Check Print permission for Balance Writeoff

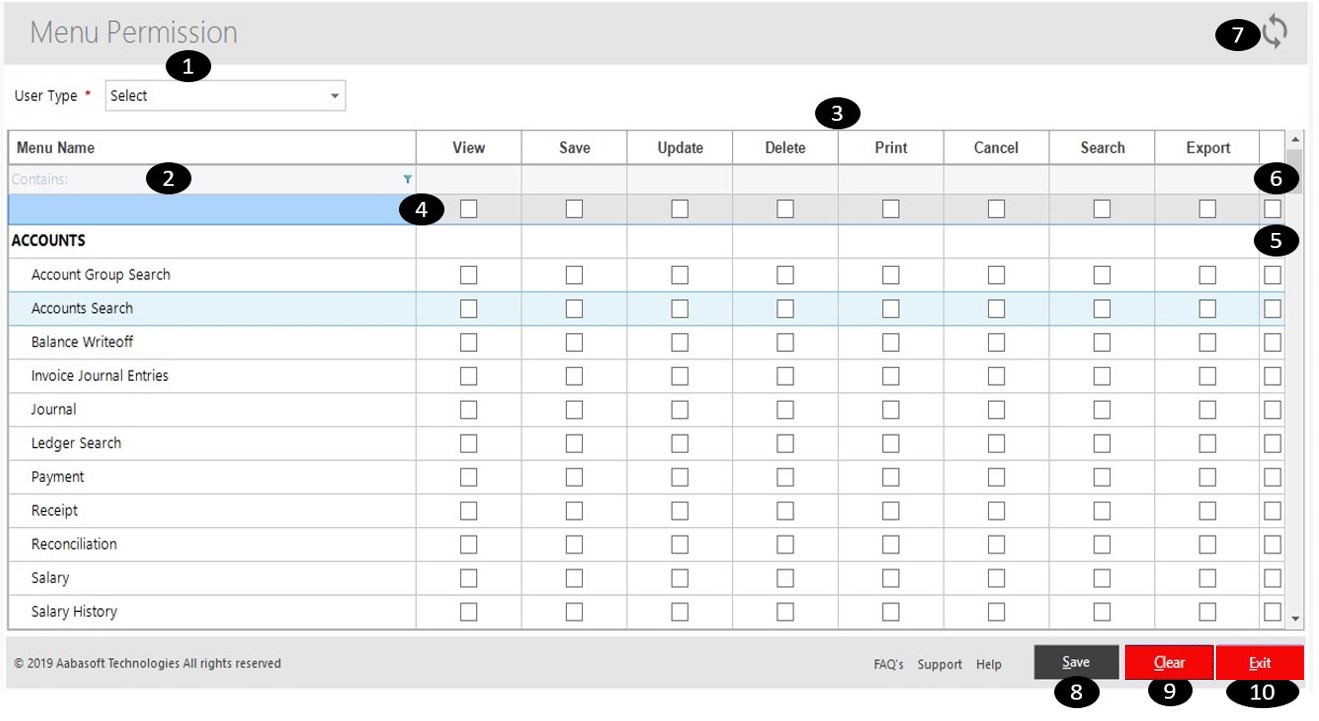coord(891,342)
